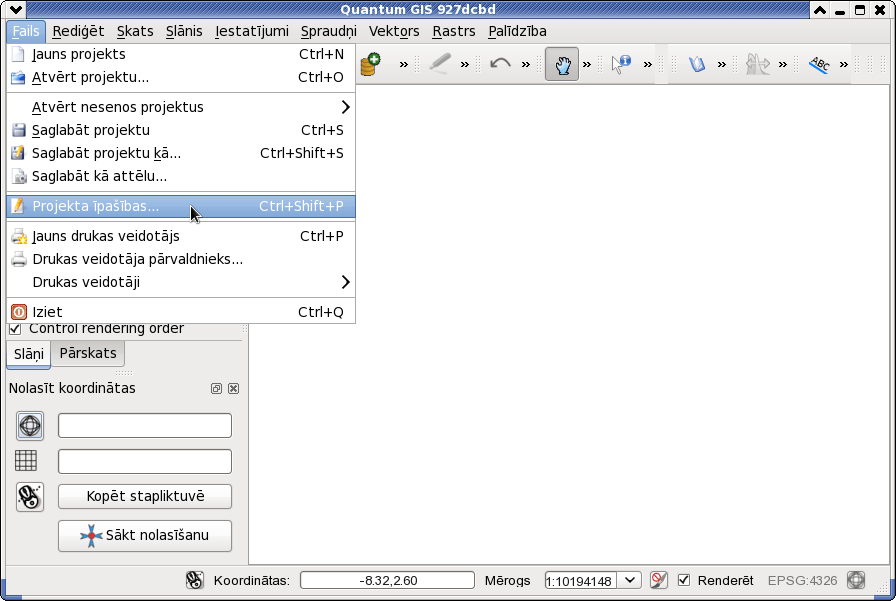
Task: Click the second coordinate capture text field
Action: click(x=145, y=462)
